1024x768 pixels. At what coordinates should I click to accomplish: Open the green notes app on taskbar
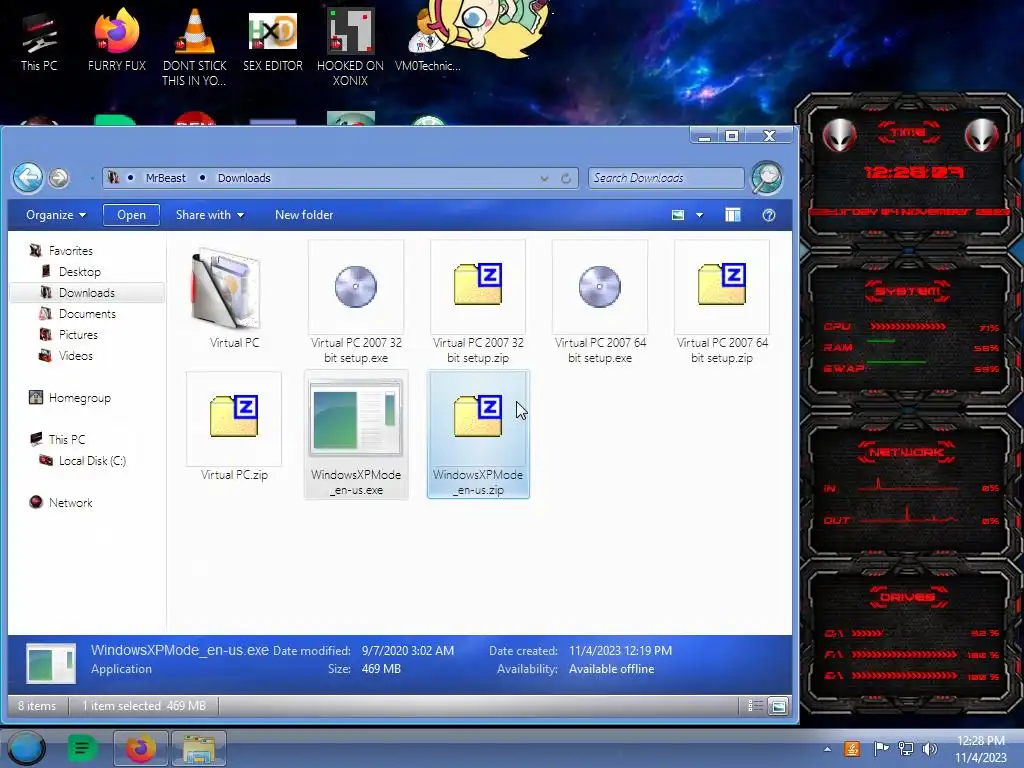click(x=82, y=748)
